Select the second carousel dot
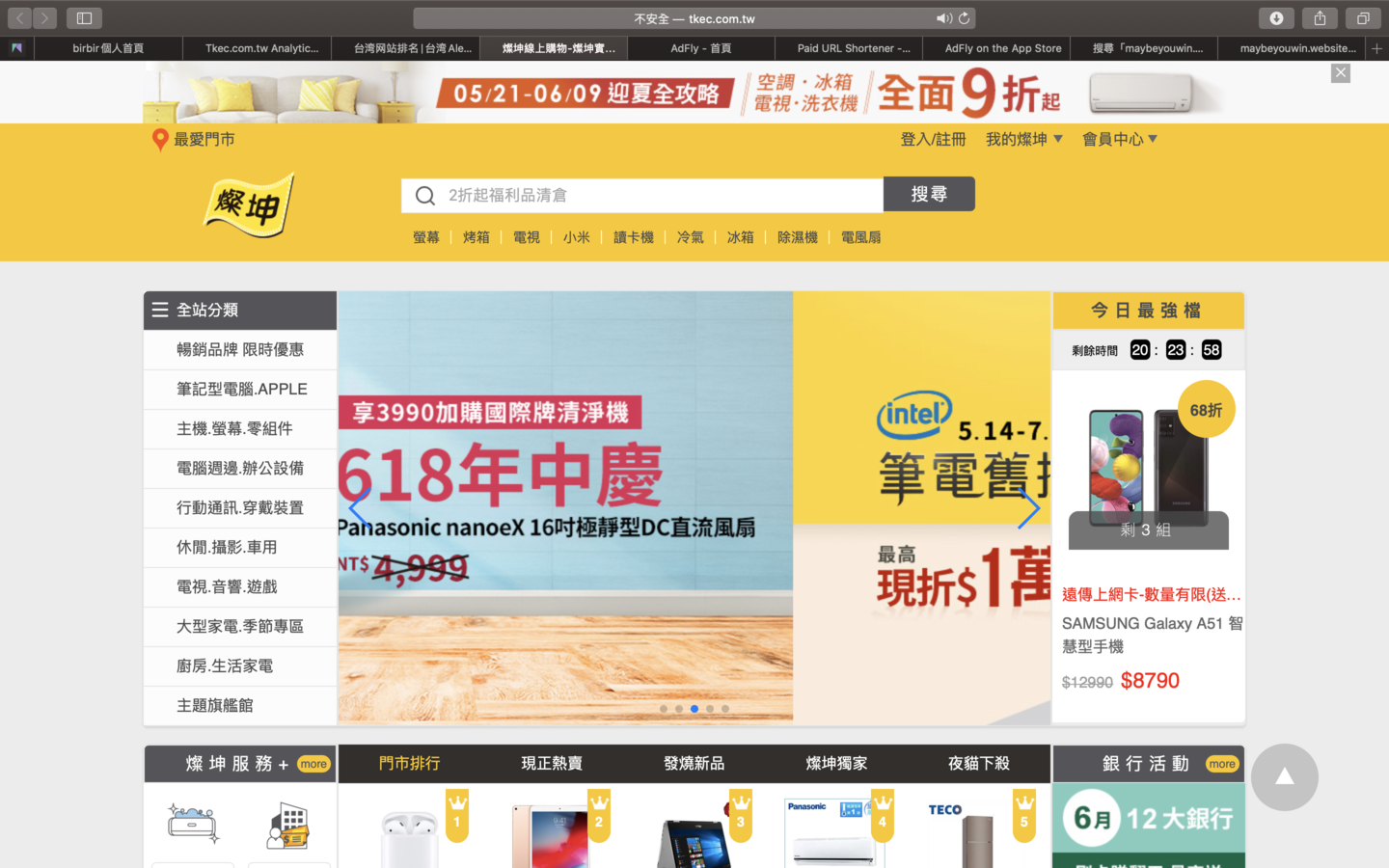Image resolution: width=1389 pixels, height=868 pixels. (x=679, y=709)
